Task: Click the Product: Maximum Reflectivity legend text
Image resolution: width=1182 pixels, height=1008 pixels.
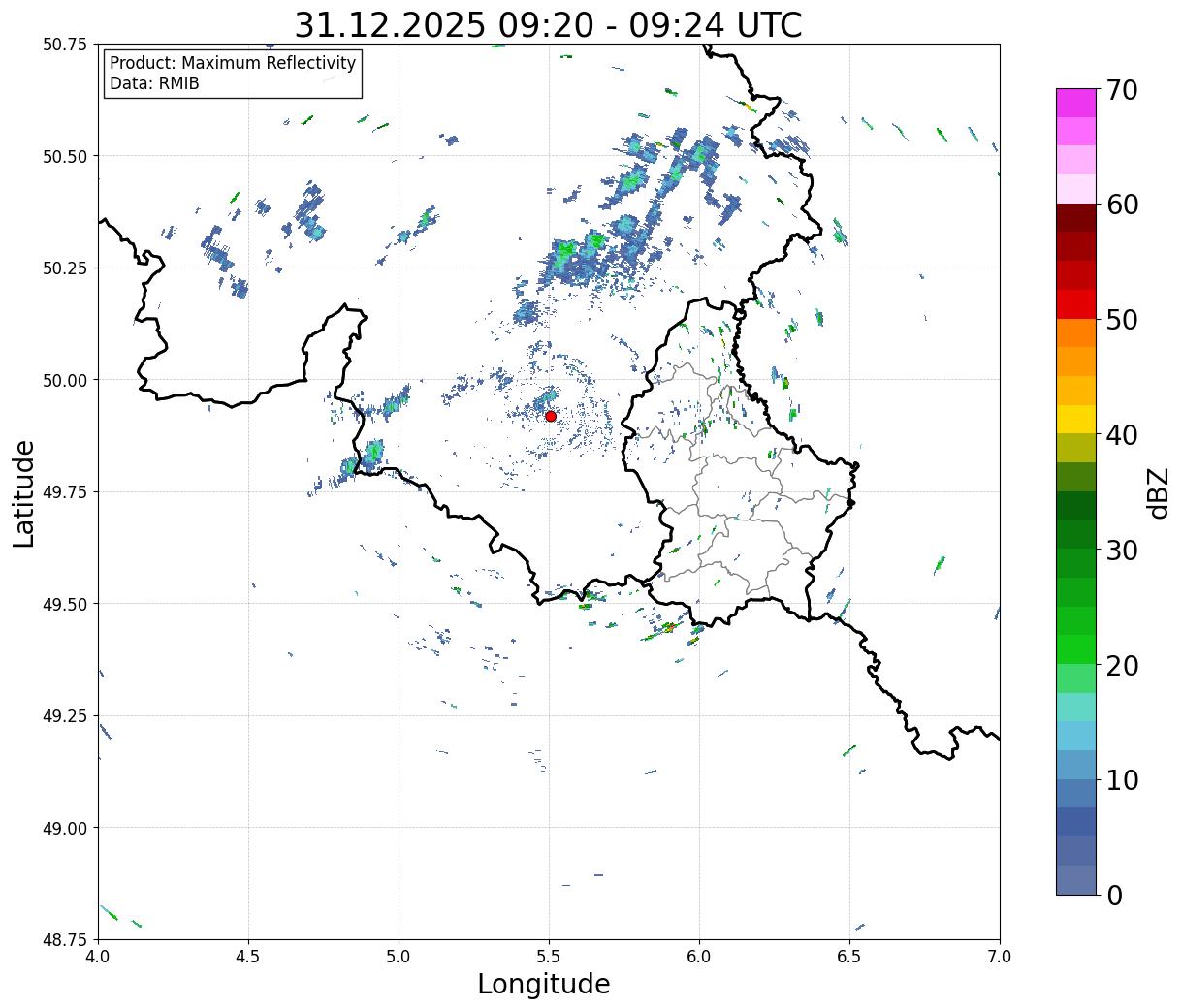Action: 233,63
